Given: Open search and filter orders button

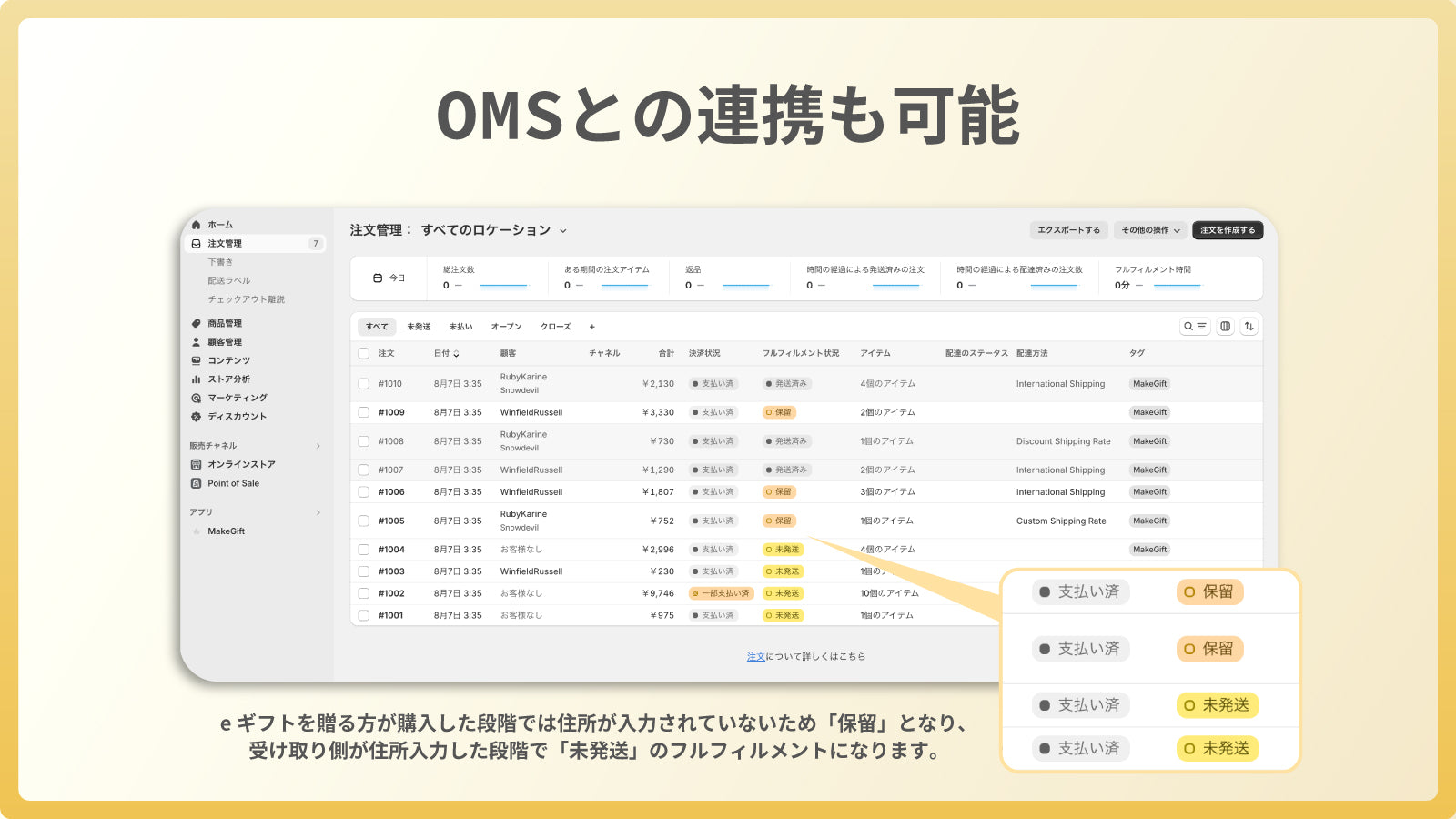Looking at the screenshot, I should [1195, 327].
